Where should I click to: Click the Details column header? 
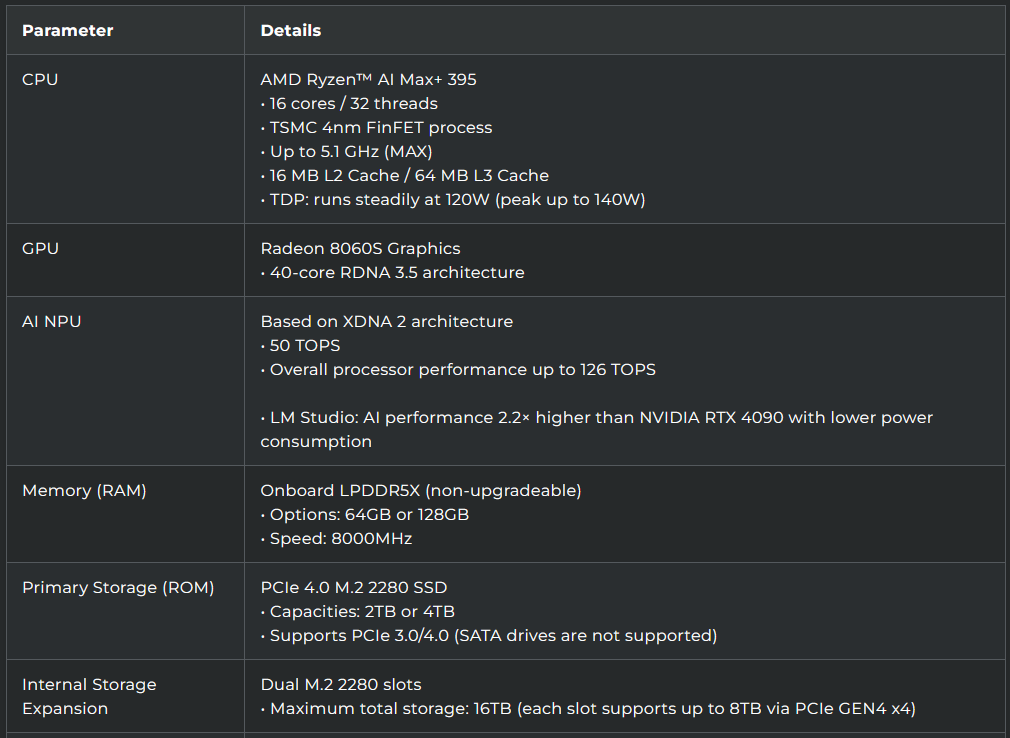coord(291,30)
